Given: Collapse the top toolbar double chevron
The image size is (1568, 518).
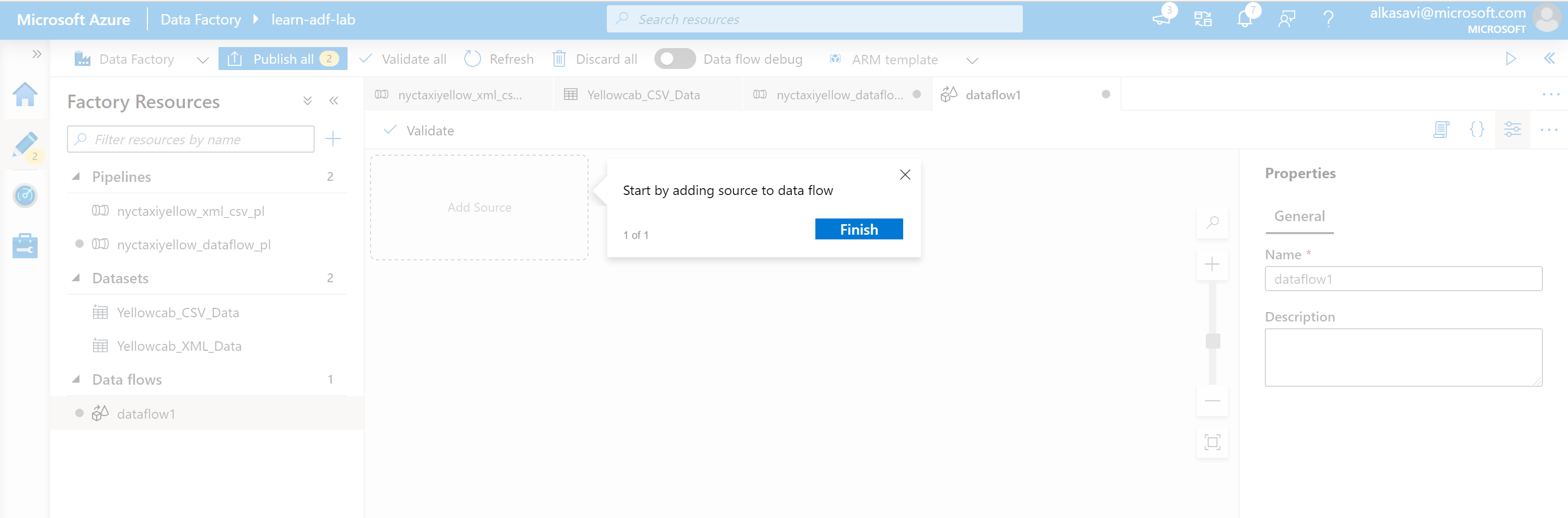Looking at the screenshot, I should (1549, 59).
